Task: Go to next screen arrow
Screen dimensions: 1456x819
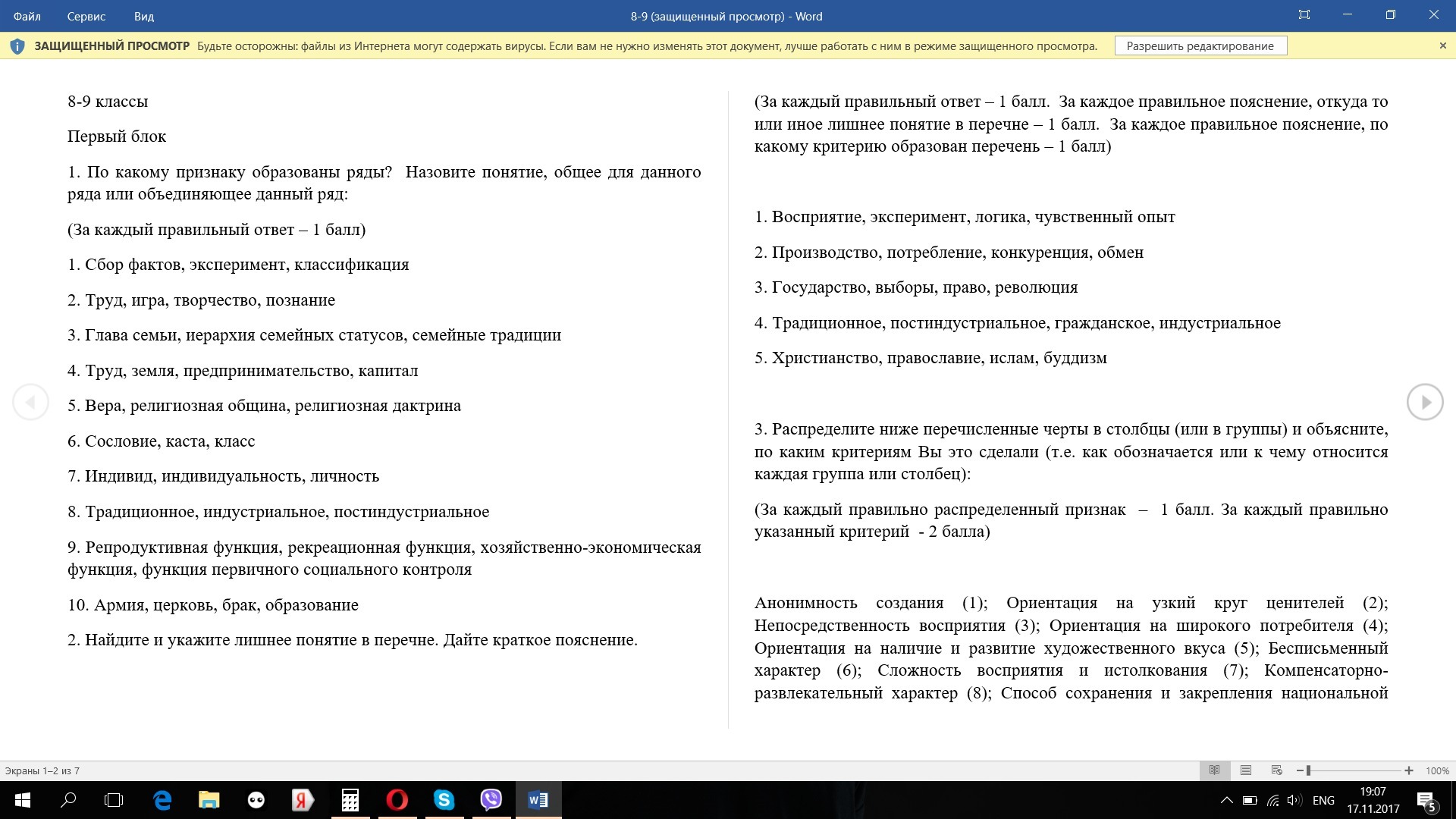Action: 1425,402
